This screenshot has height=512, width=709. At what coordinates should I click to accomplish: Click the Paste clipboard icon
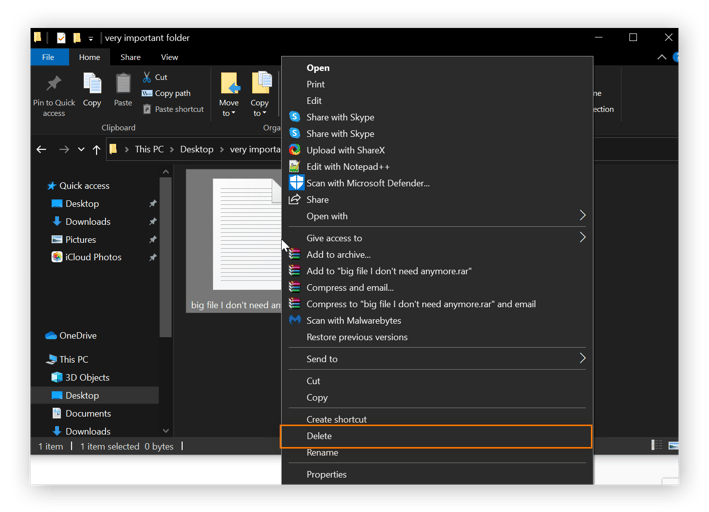point(123,86)
